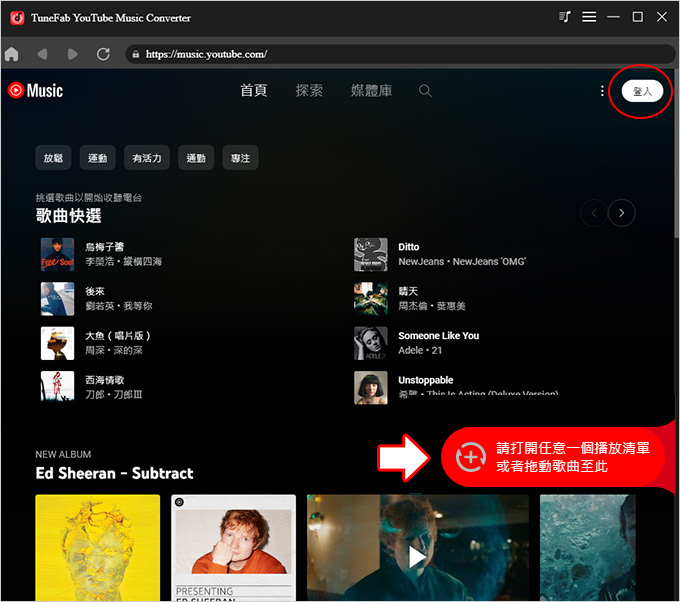This screenshot has width=680, height=602.
Task: Play 烏梅子醬 album thumbnail
Action: (x=57, y=255)
